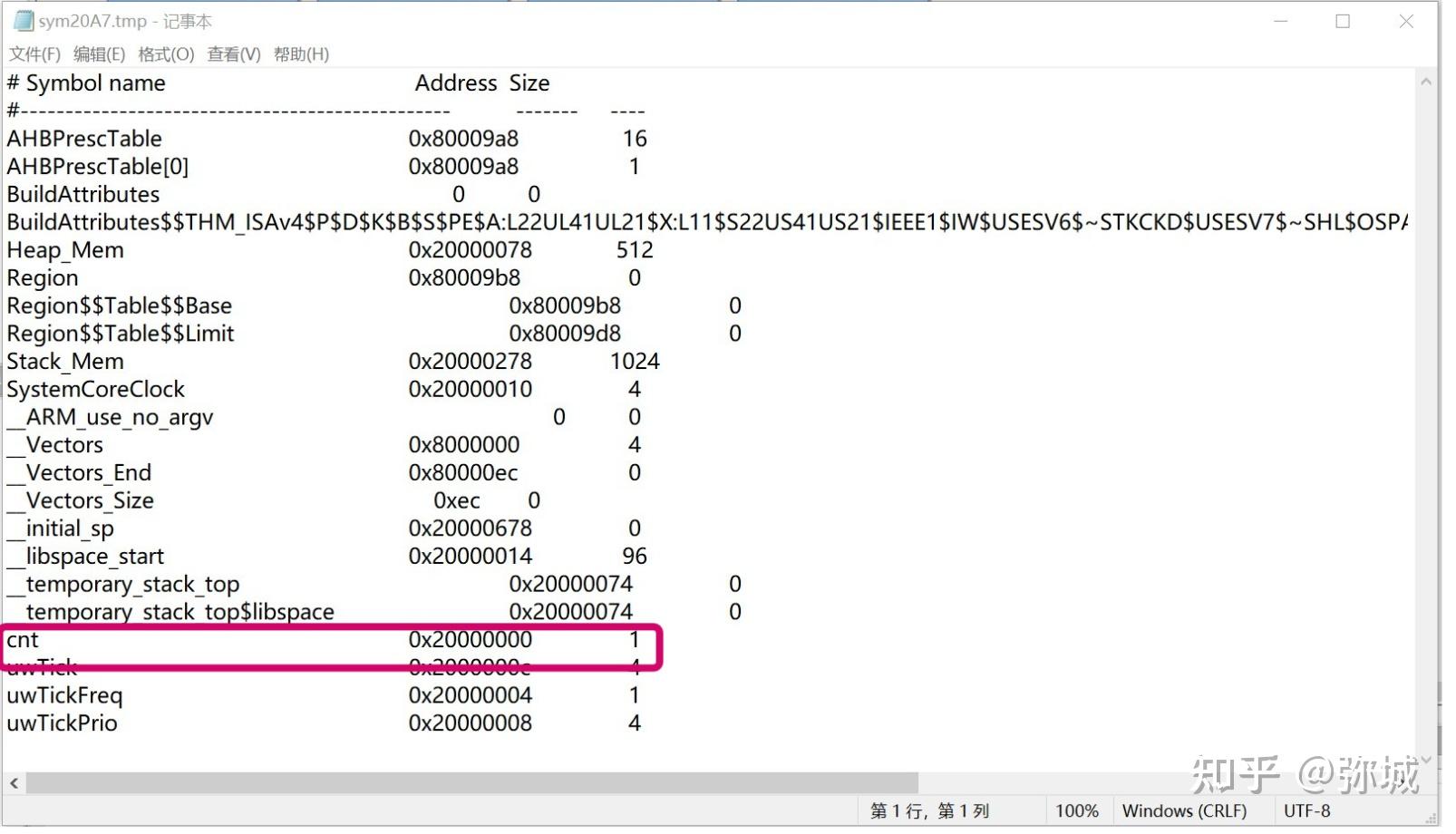The height and width of the screenshot is (834, 1456).
Task: Click the '# Symbol name' header text
Action: [x=86, y=83]
